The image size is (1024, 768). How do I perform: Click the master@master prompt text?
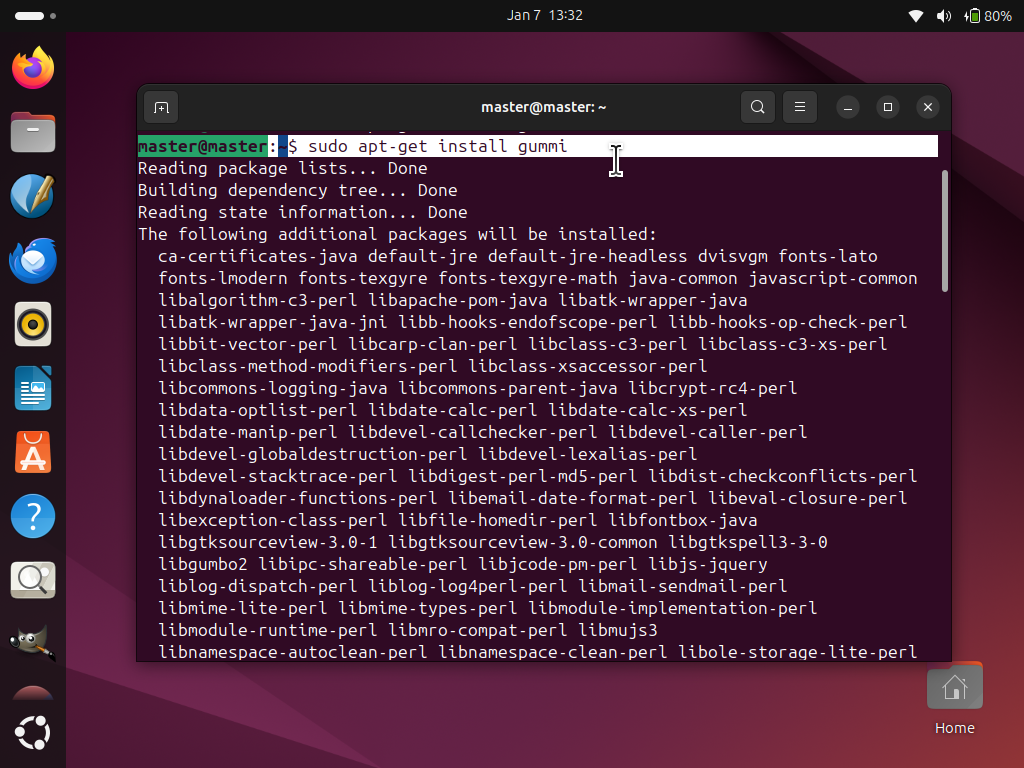202,146
